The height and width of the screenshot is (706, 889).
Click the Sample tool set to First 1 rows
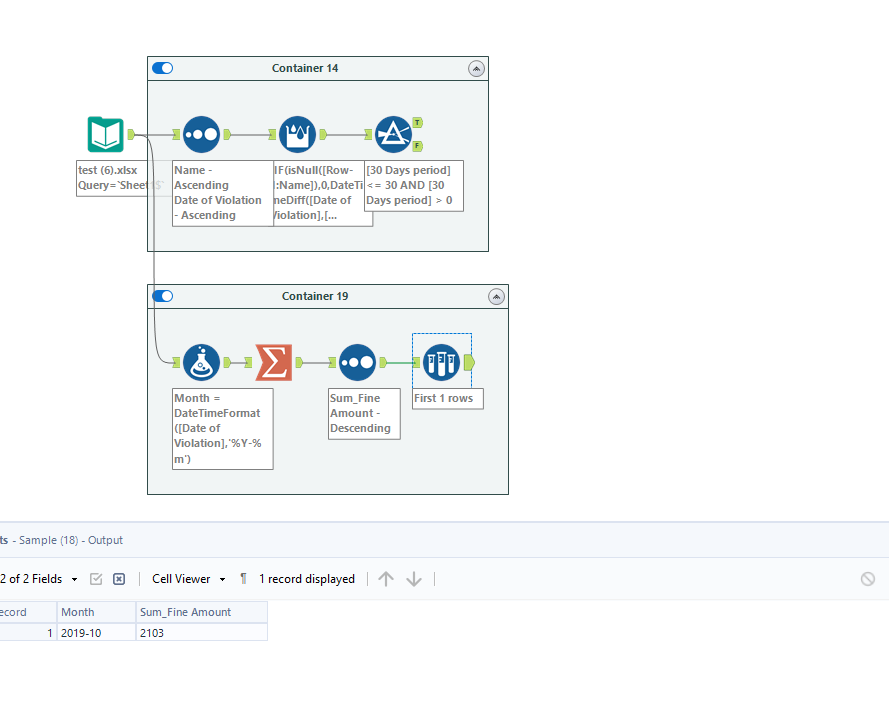click(441, 361)
